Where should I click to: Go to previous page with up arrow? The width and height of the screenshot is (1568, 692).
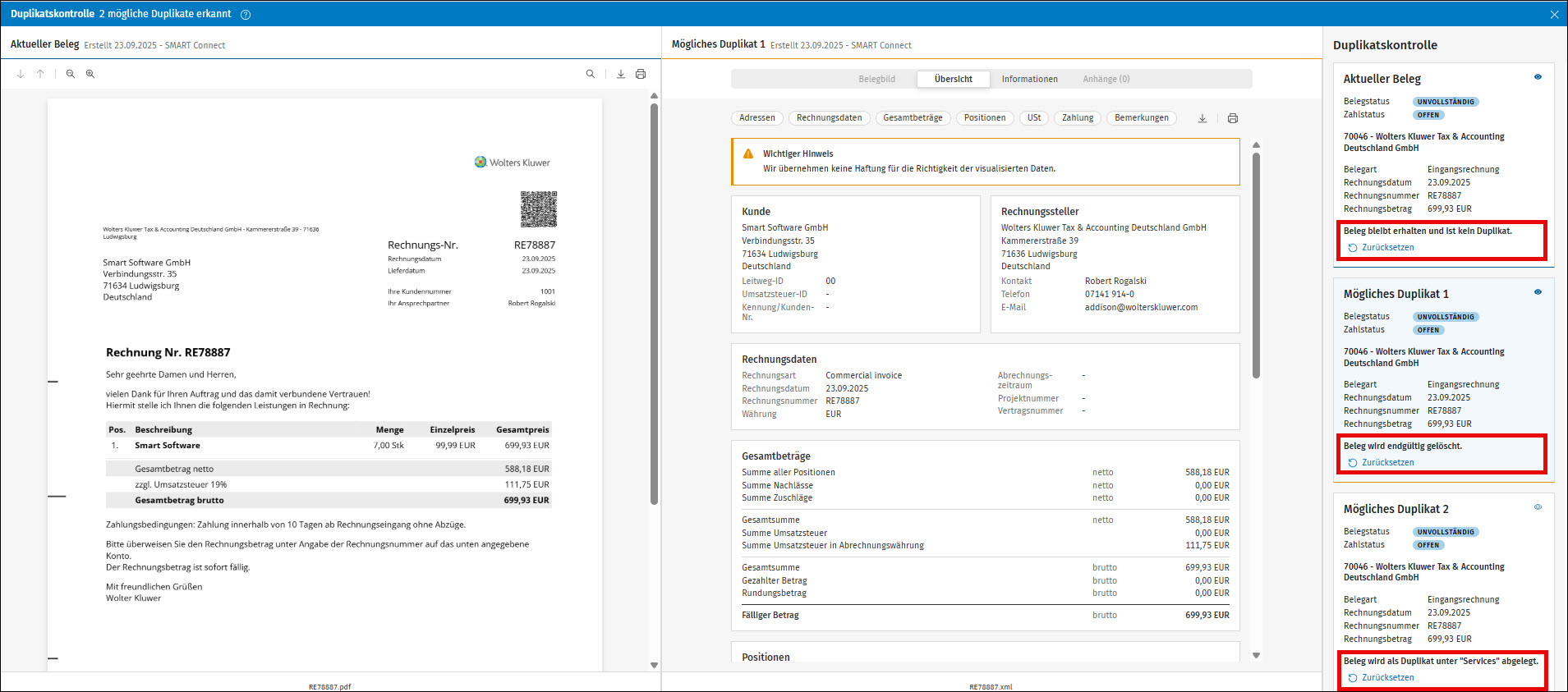(x=40, y=74)
